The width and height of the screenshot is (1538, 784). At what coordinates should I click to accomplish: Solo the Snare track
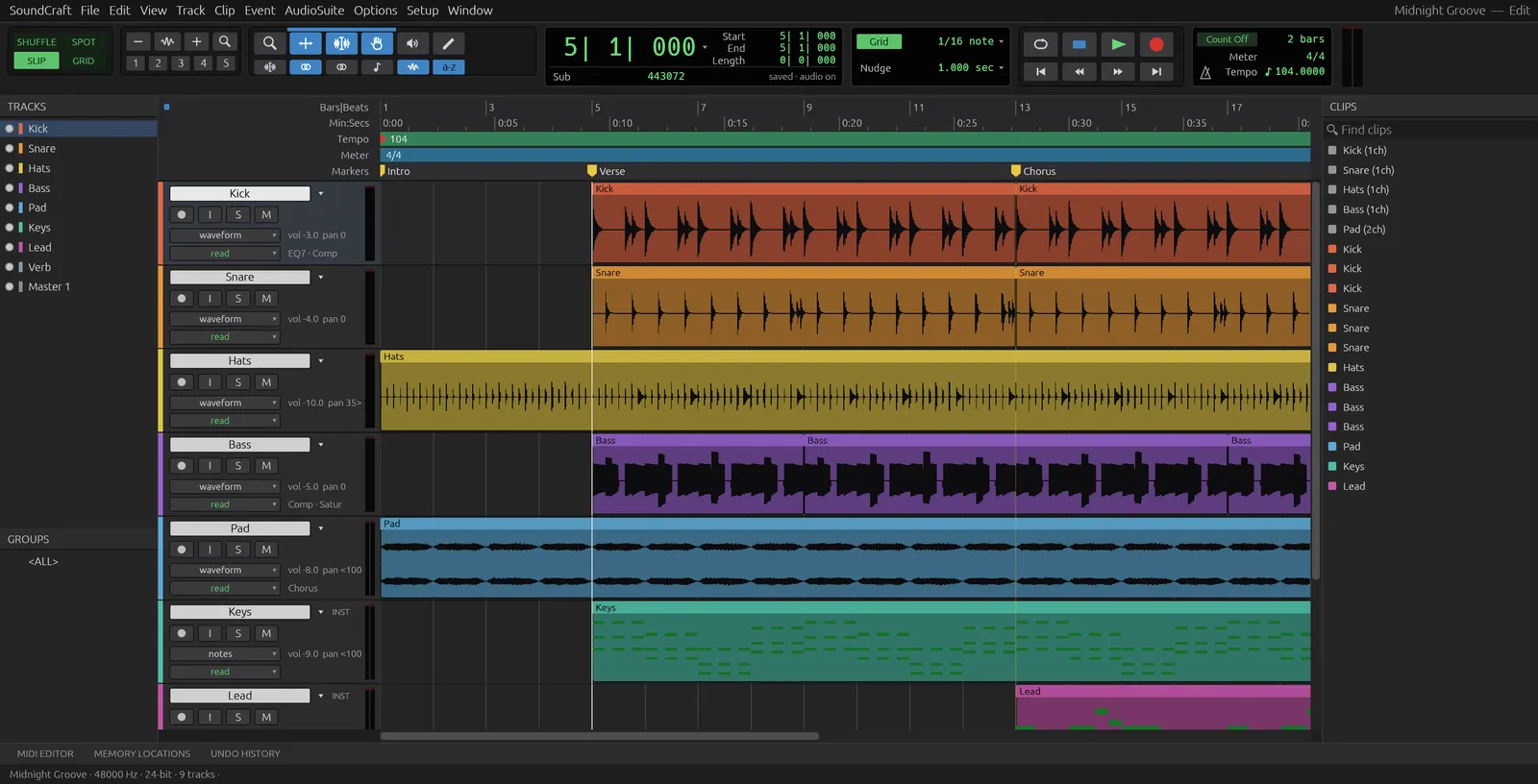tap(238, 299)
